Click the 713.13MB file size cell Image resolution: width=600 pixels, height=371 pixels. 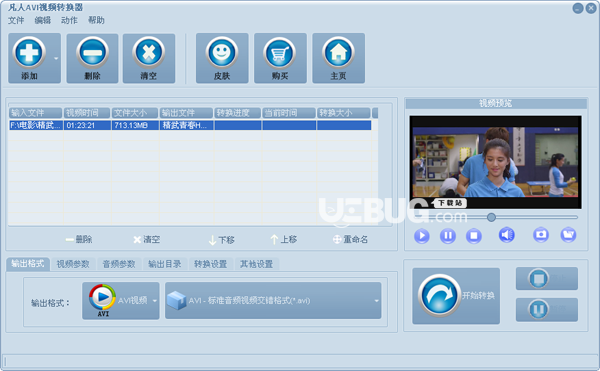(x=135, y=125)
